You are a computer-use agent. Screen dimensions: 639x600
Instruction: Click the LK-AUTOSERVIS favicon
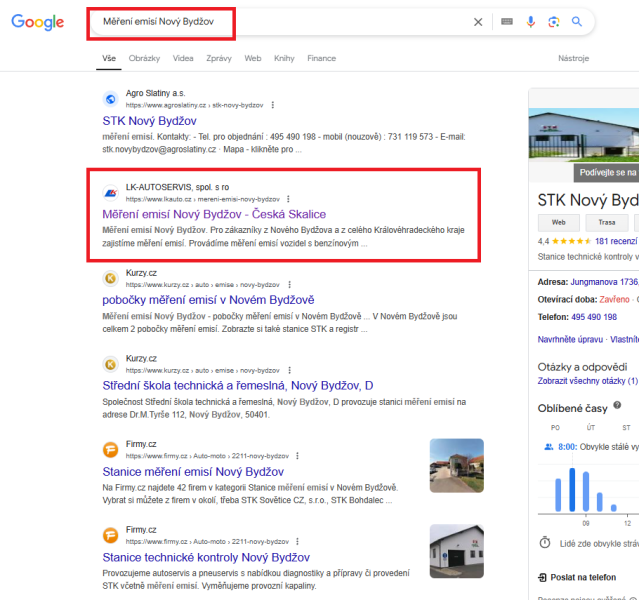110,193
